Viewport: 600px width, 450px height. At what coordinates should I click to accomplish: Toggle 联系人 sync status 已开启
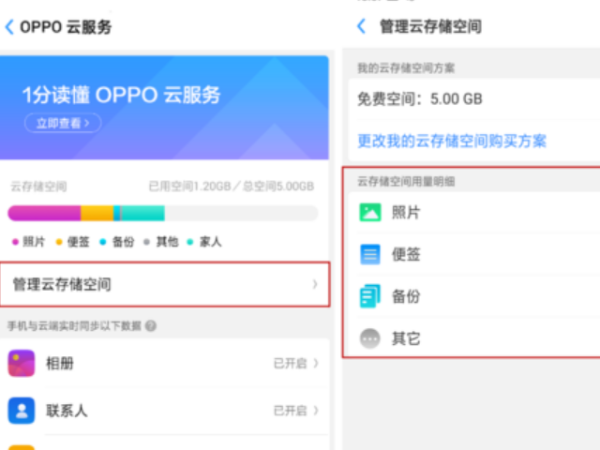tap(290, 410)
